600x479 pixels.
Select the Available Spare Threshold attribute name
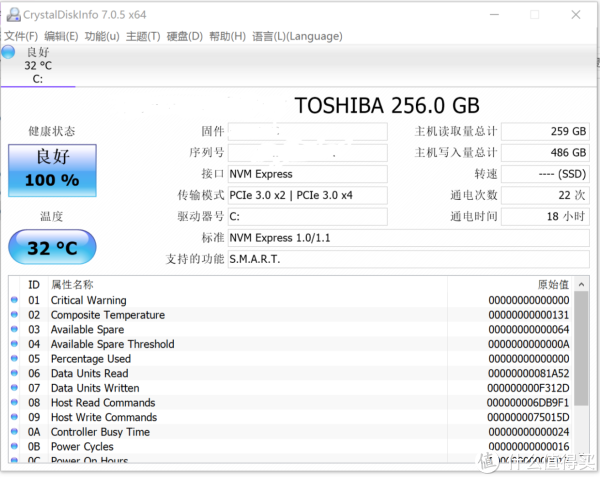coord(112,344)
